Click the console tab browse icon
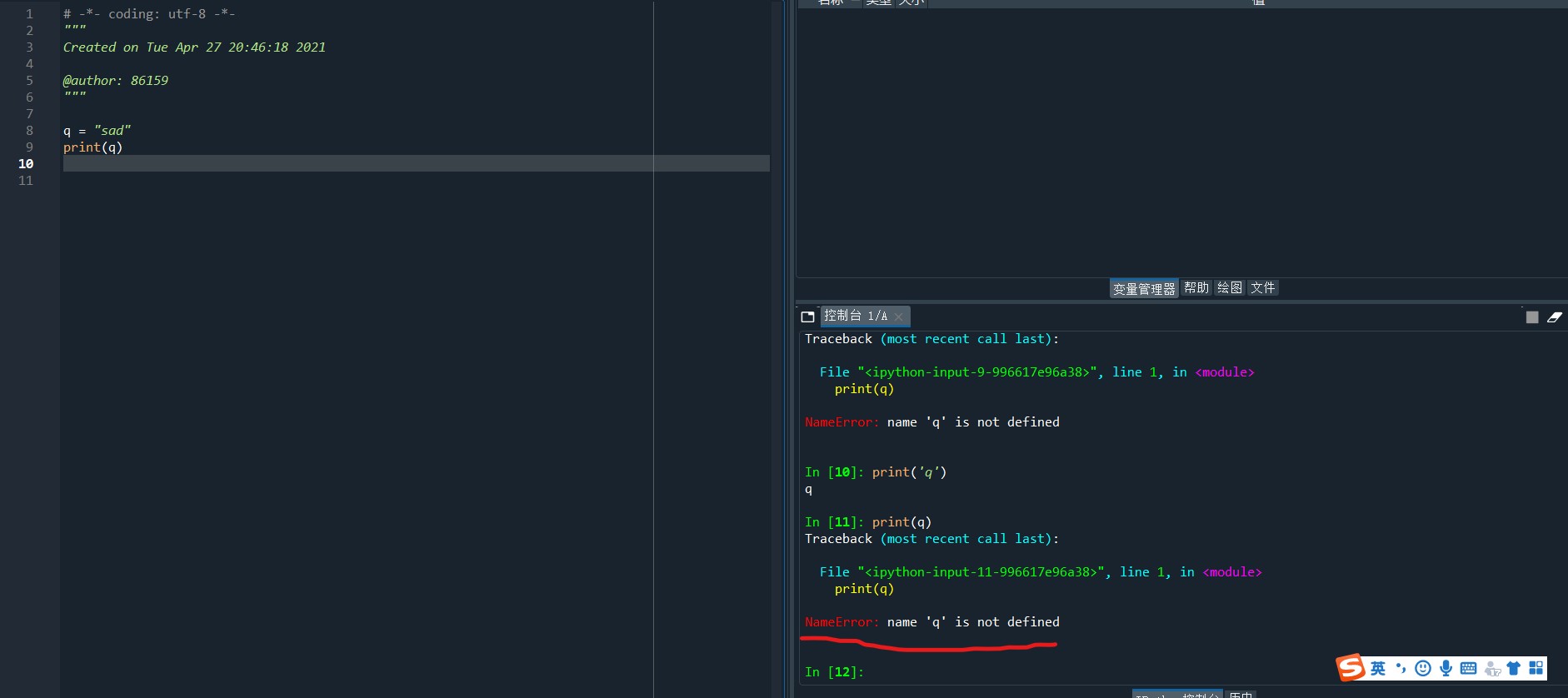 tap(807, 317)
